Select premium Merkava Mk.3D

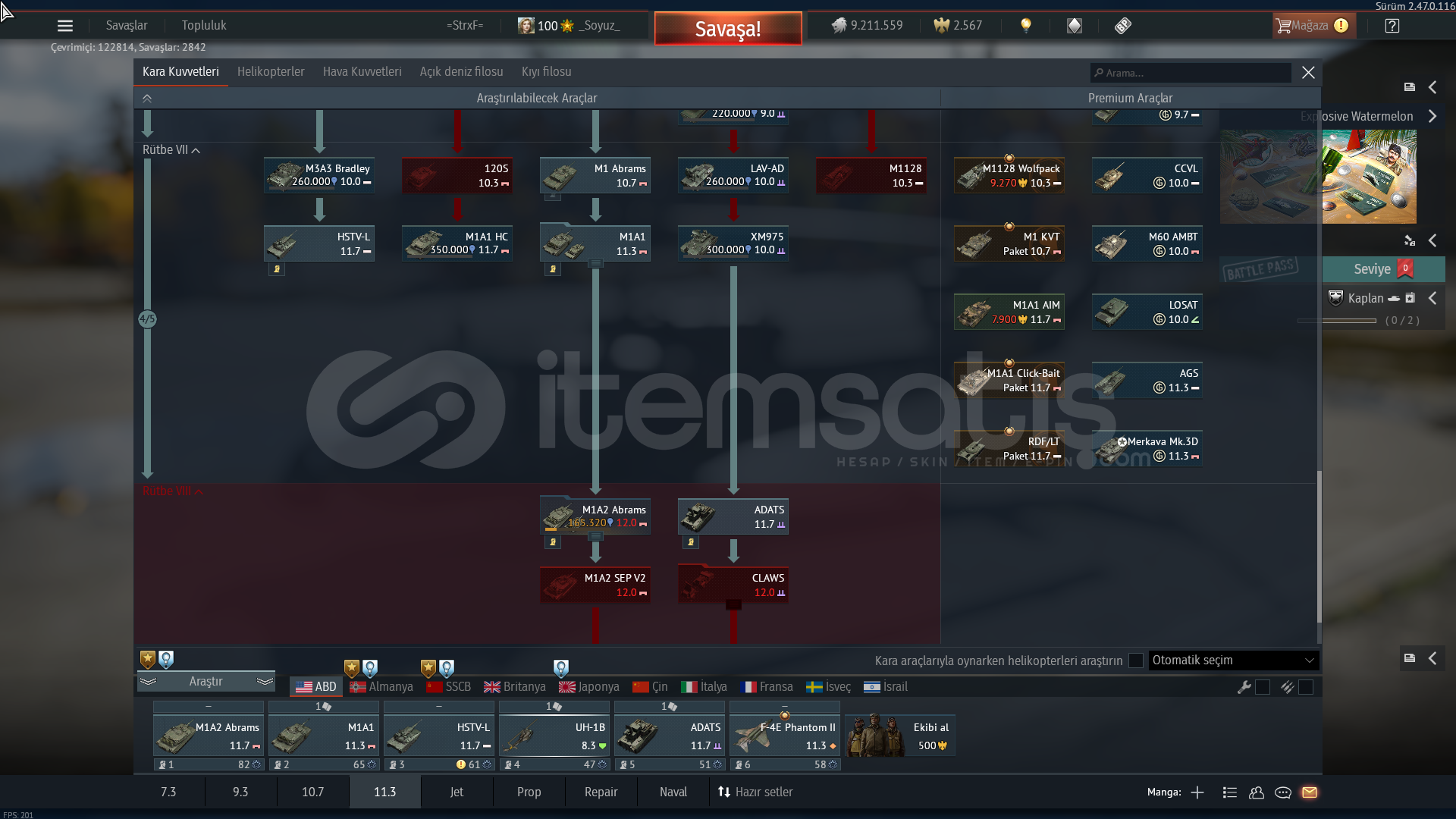(1147, 448)
